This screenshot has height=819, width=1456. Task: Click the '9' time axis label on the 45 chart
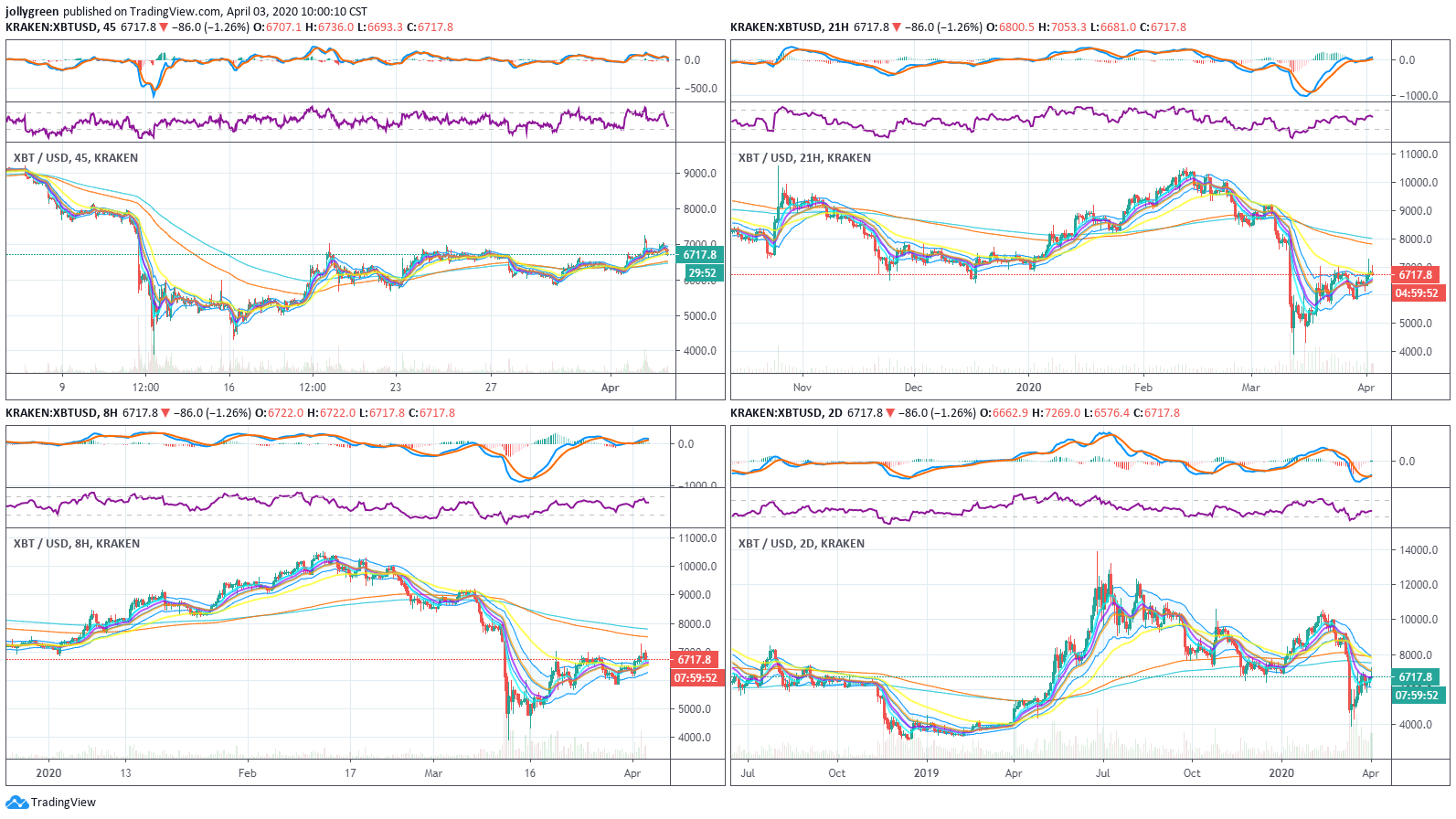pos(62,388)
